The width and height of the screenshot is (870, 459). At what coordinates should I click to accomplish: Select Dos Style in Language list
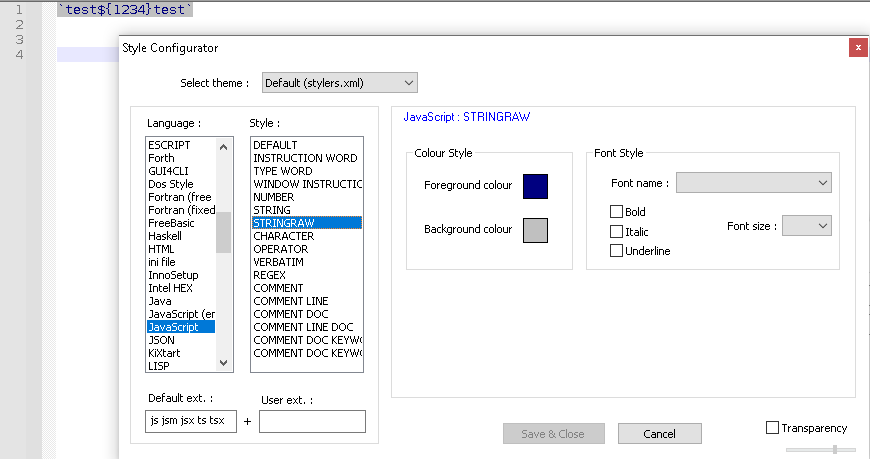point(181,184)
